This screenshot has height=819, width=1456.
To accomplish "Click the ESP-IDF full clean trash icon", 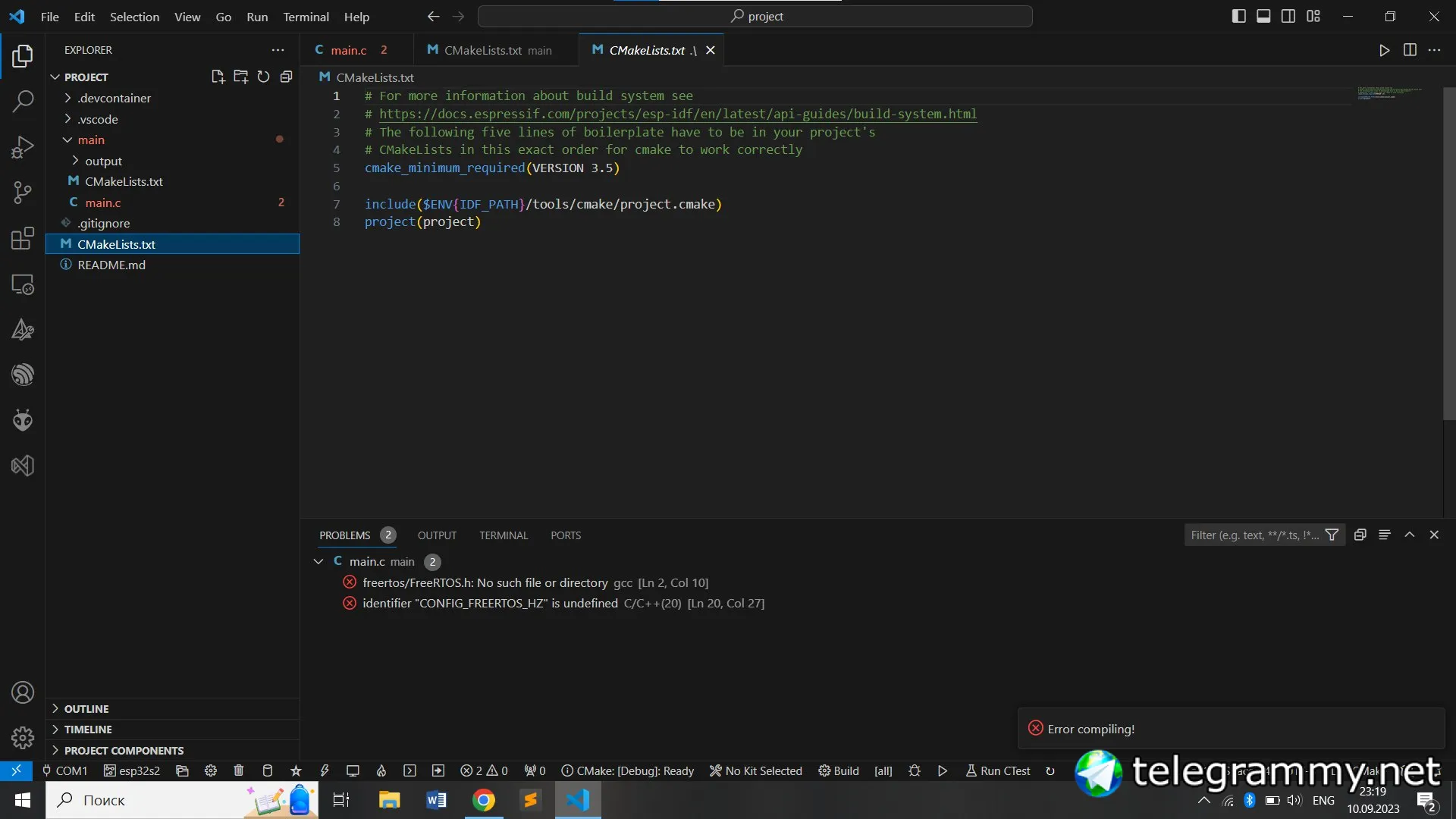I will click(239, 770).
